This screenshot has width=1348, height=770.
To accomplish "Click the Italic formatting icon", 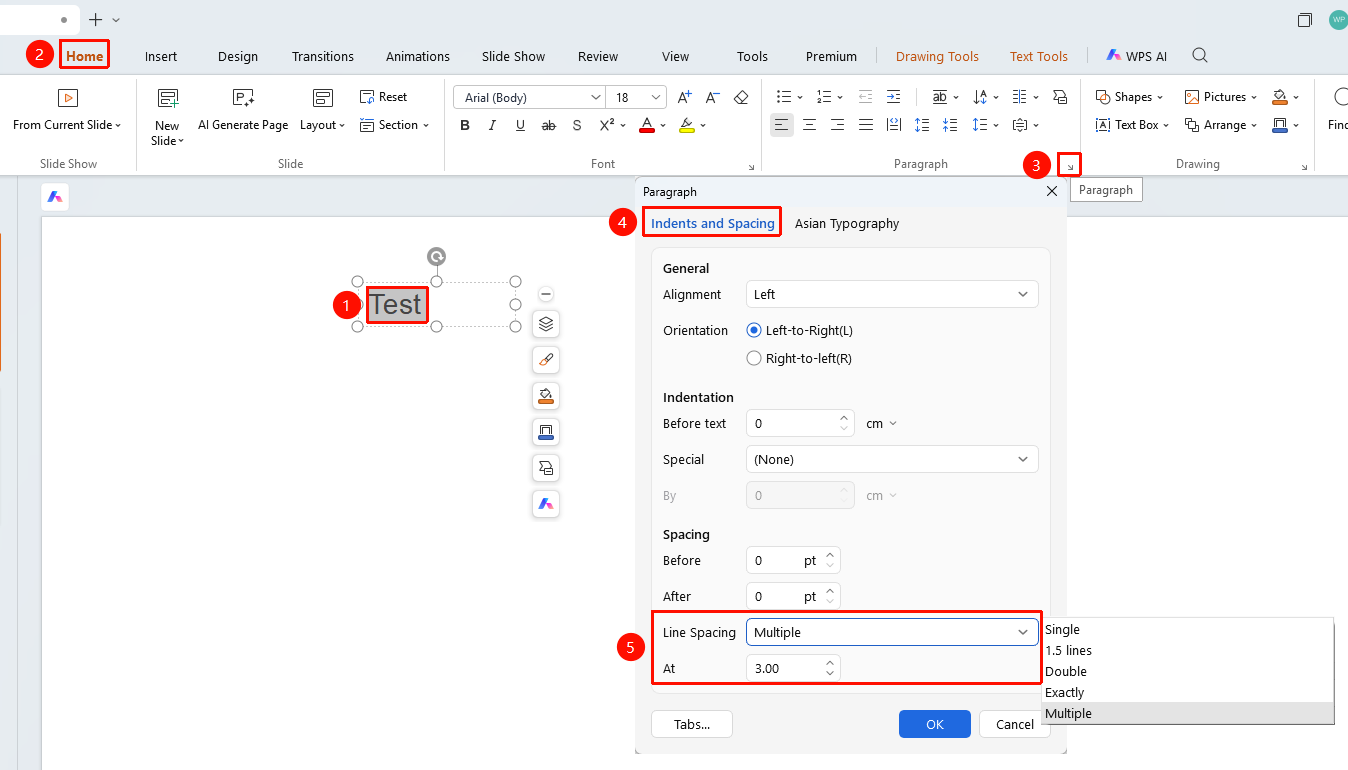I will click(x=492, y=125).
